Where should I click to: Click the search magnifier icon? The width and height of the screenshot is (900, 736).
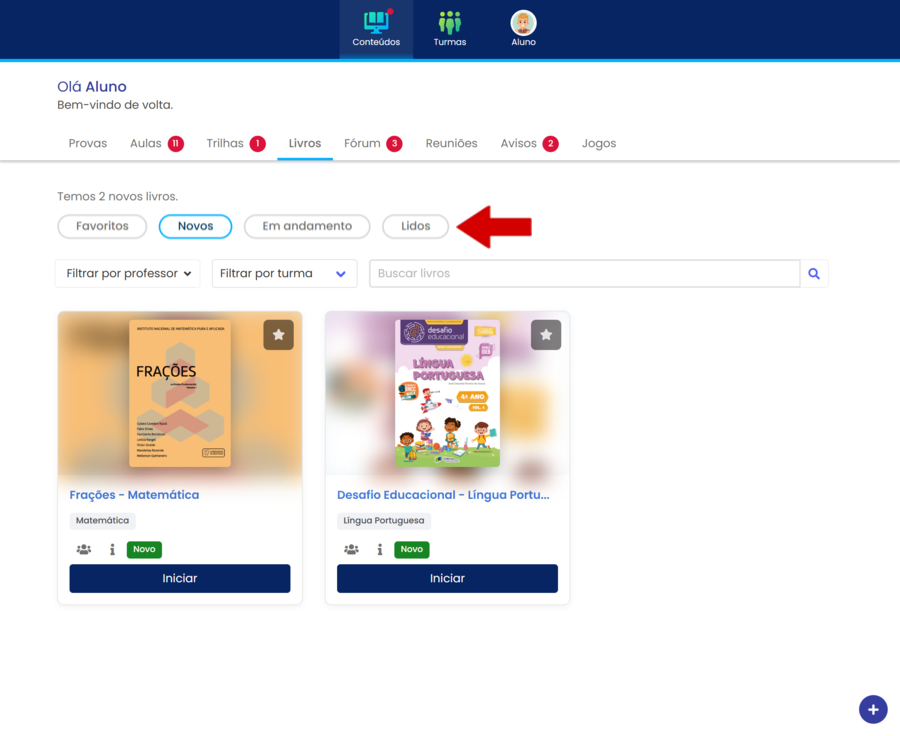(814, 274)
